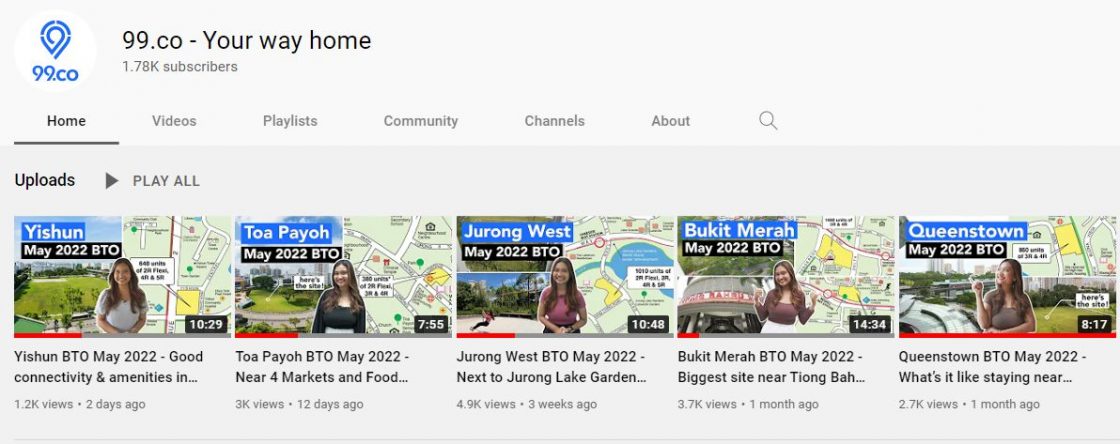Image resolution: width=1120 pixels, height=444 pixels.
Task: Open the Channels tab
Action: [554, 121]
